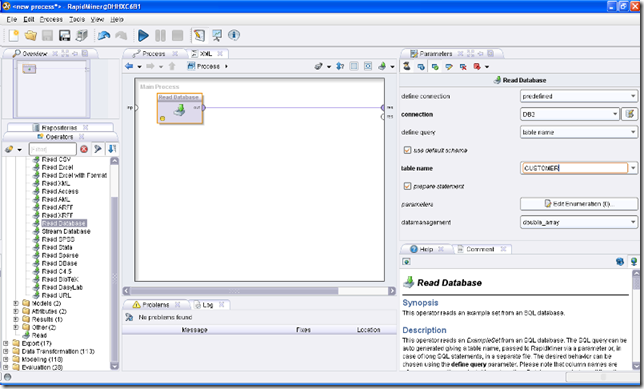Click in the table name input field

(575, 168)
